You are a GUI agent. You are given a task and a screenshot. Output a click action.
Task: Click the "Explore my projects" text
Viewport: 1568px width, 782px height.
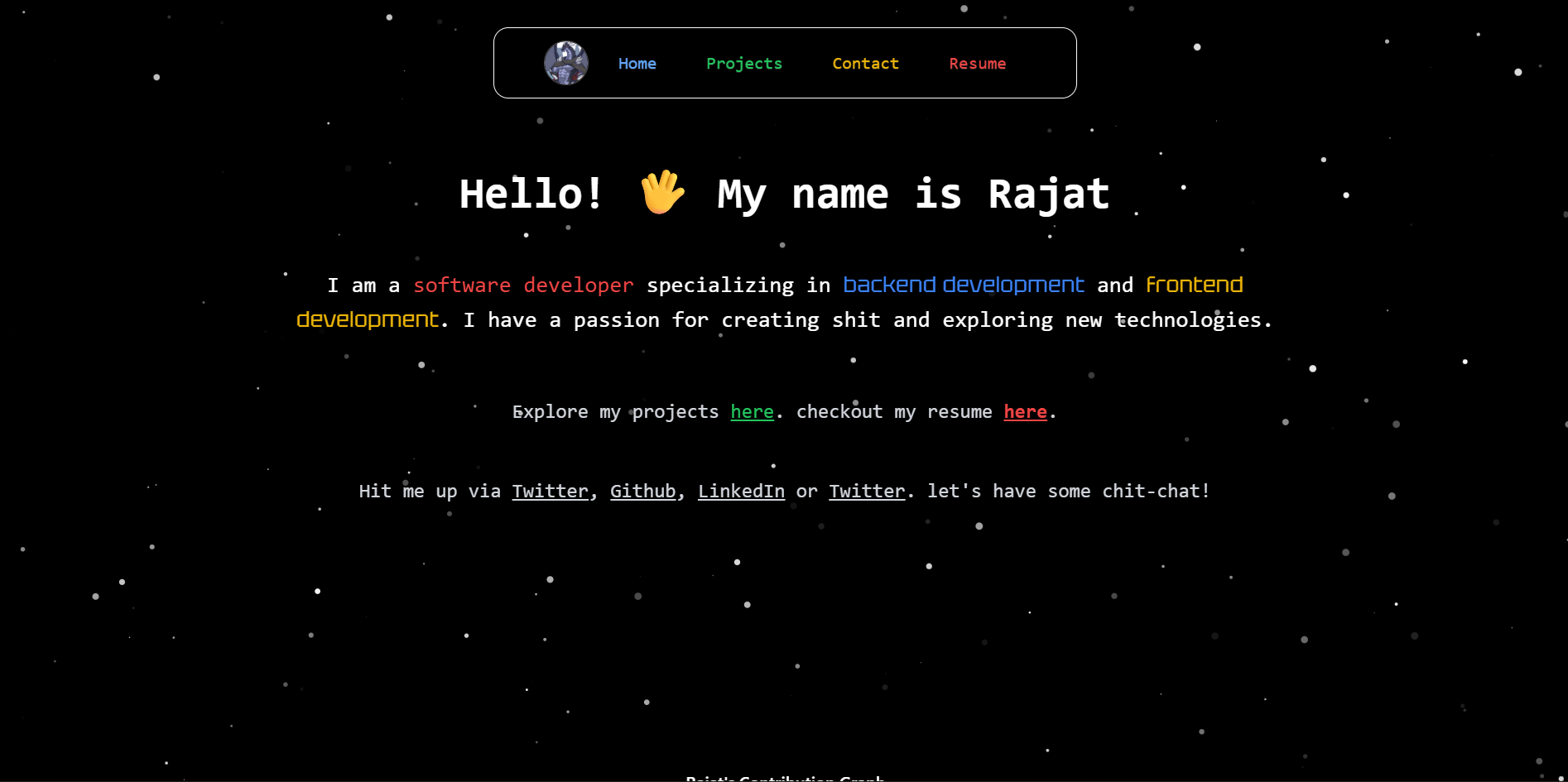[x=615, y=412]
